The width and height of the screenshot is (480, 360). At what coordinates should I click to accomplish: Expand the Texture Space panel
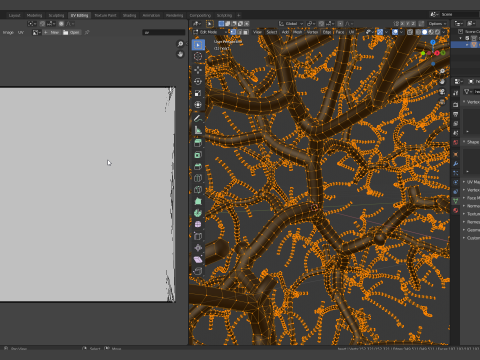click(x=471, y=214)
